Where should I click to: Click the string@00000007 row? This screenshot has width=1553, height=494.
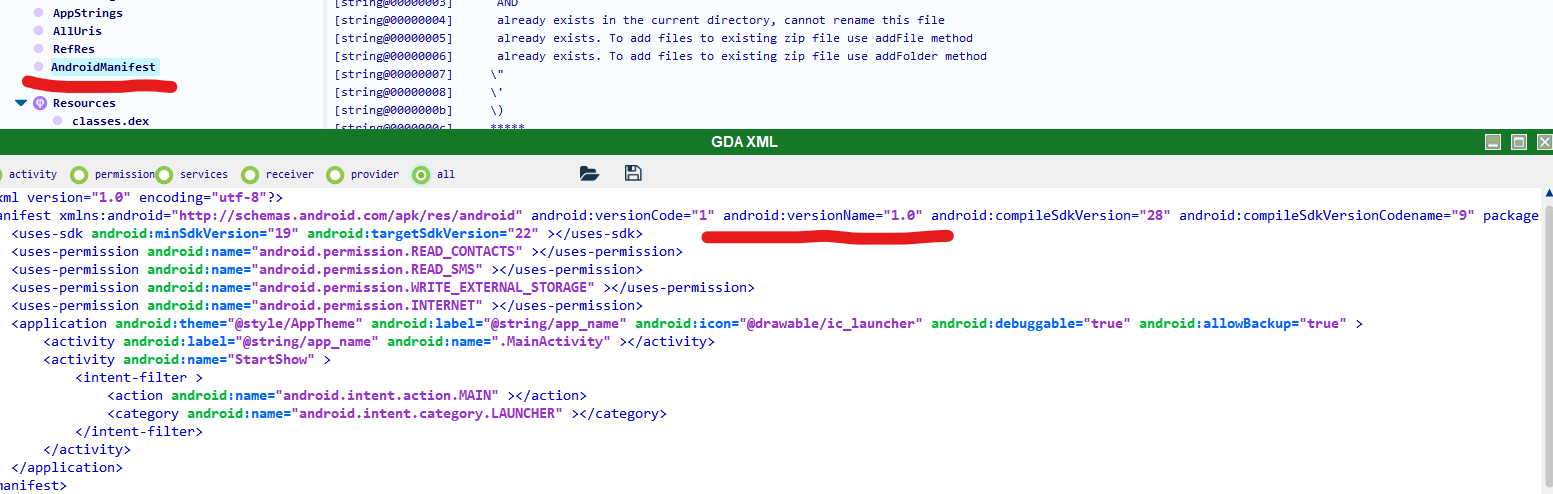click(x=420, y=74)
